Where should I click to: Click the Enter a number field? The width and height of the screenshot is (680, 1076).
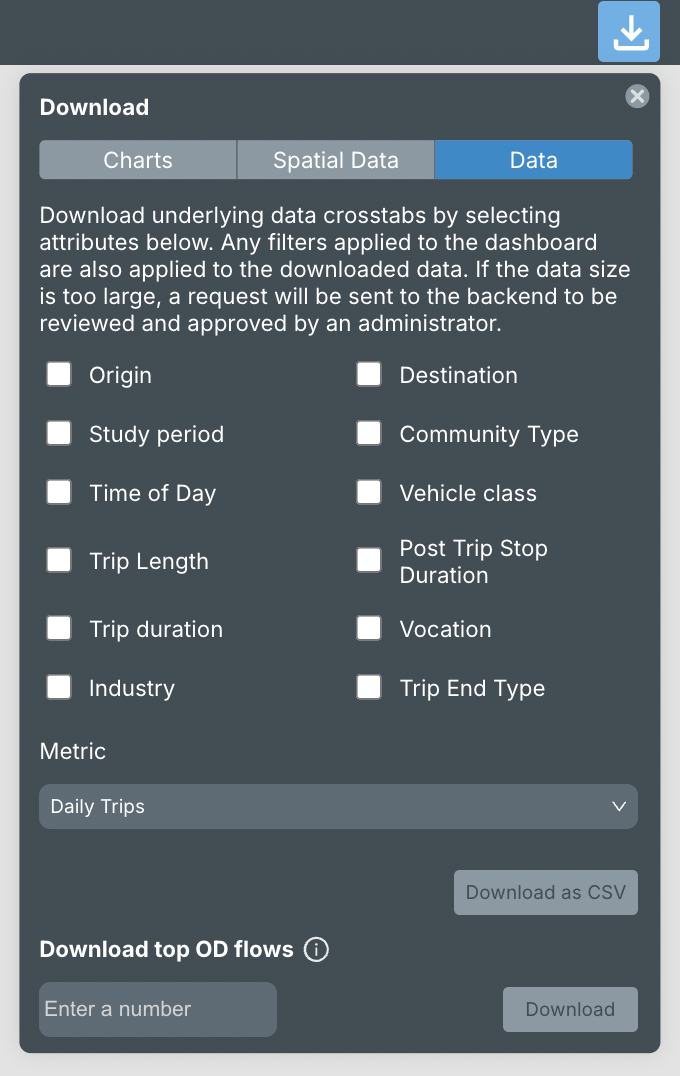coord(158,1009)
